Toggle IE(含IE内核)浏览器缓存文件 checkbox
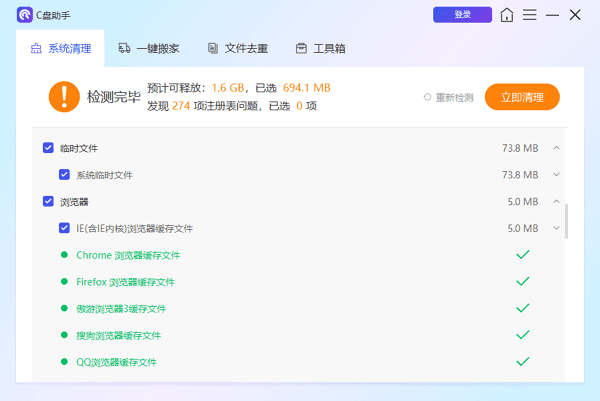Viewport: 600px width, 401px height. click(x=65, y=228)
